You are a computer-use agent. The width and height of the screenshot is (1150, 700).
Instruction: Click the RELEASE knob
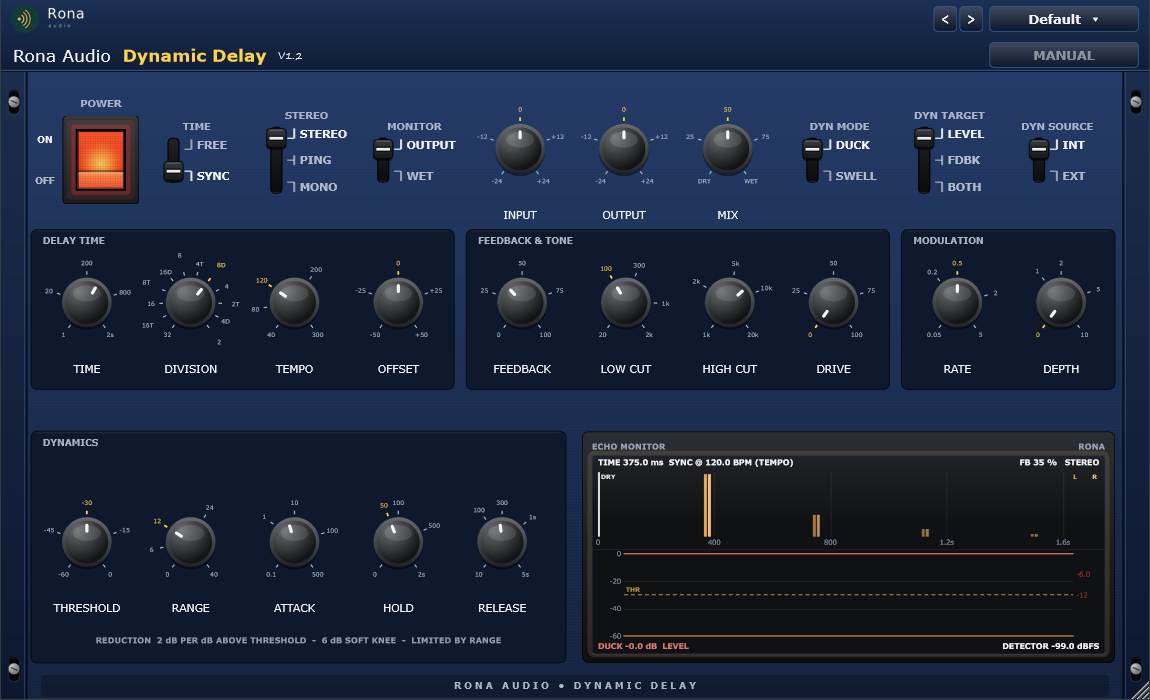click(502, 542)
